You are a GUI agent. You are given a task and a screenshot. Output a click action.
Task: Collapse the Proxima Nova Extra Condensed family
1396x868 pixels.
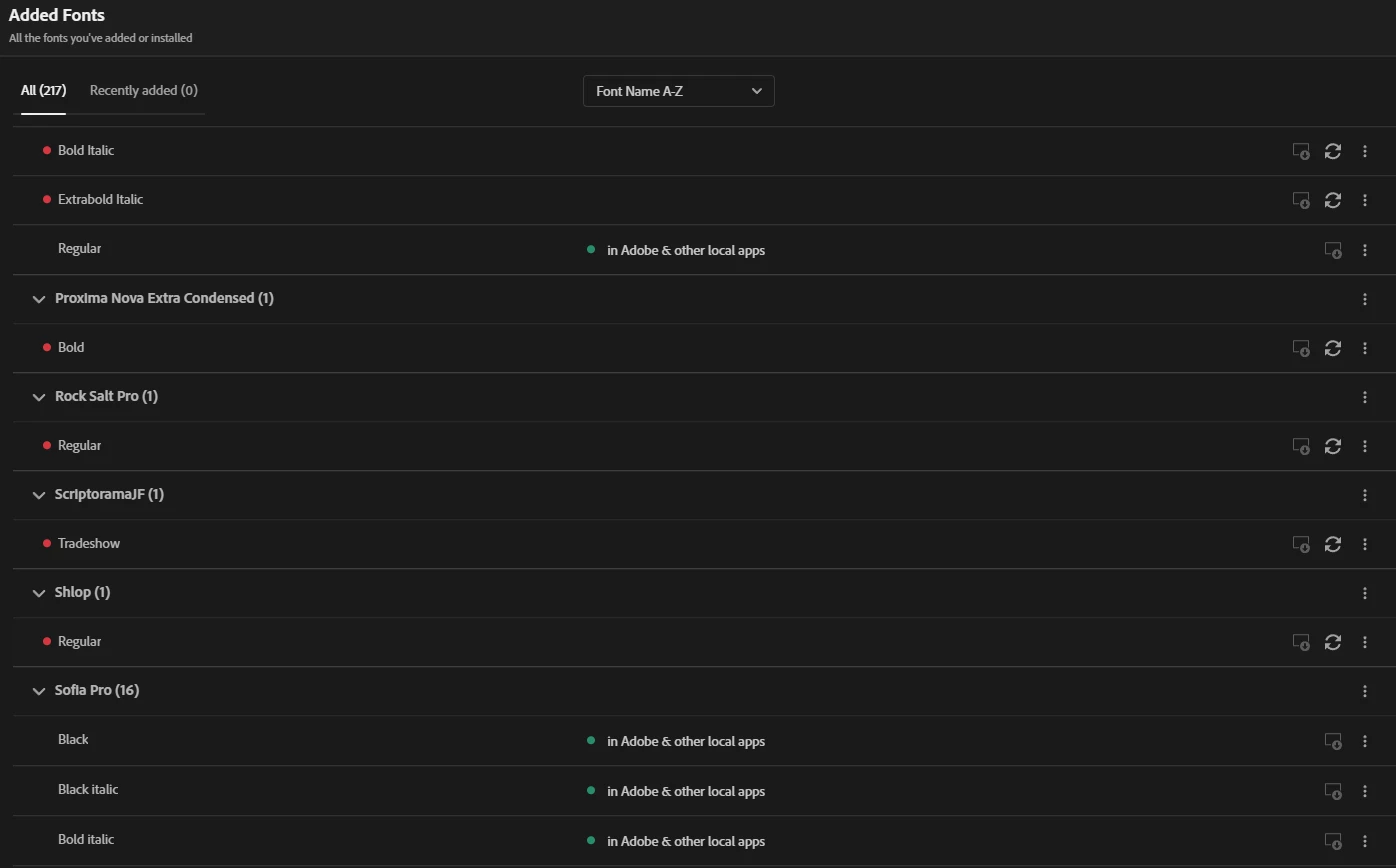click(x=39, y=299)
